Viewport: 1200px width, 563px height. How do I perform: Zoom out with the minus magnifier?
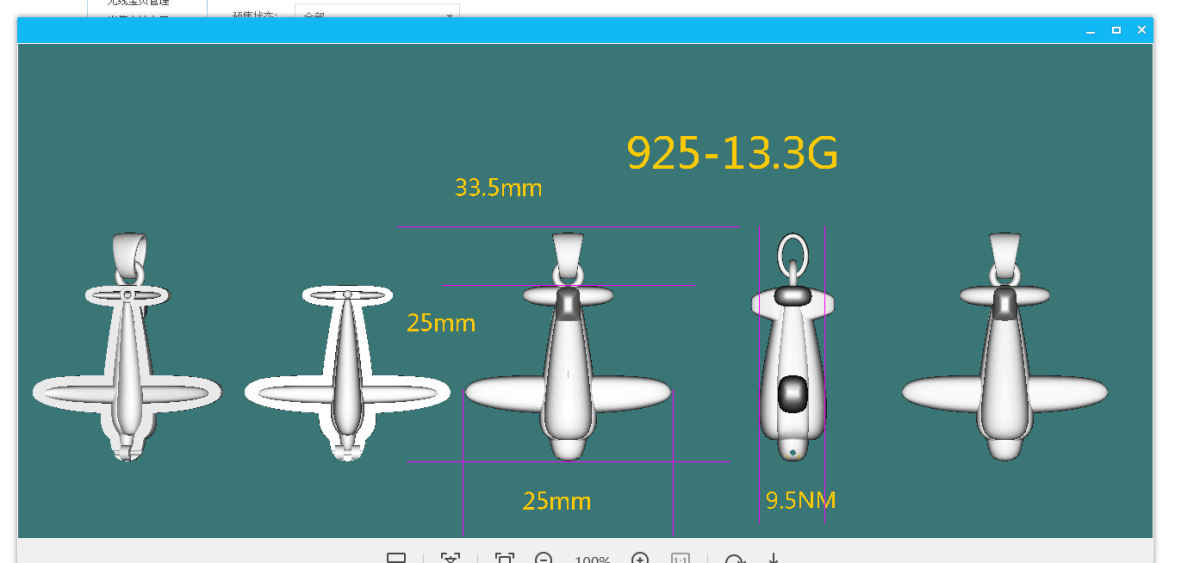pos(544,558)
